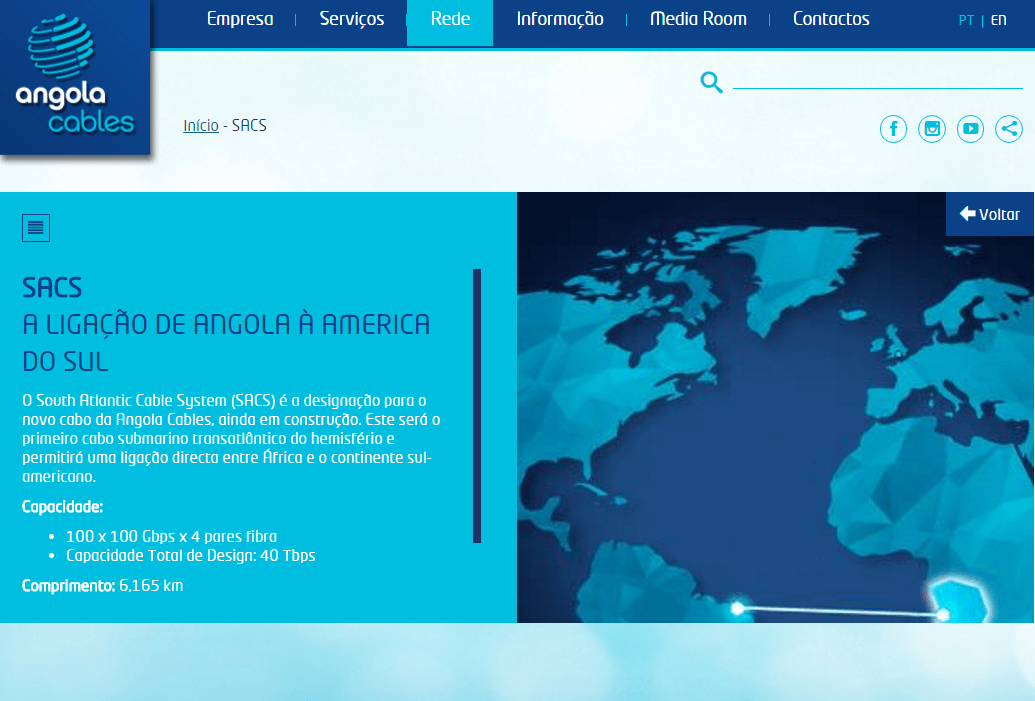
Task: Switch site language to EN
Action: (x=998, y=19)
